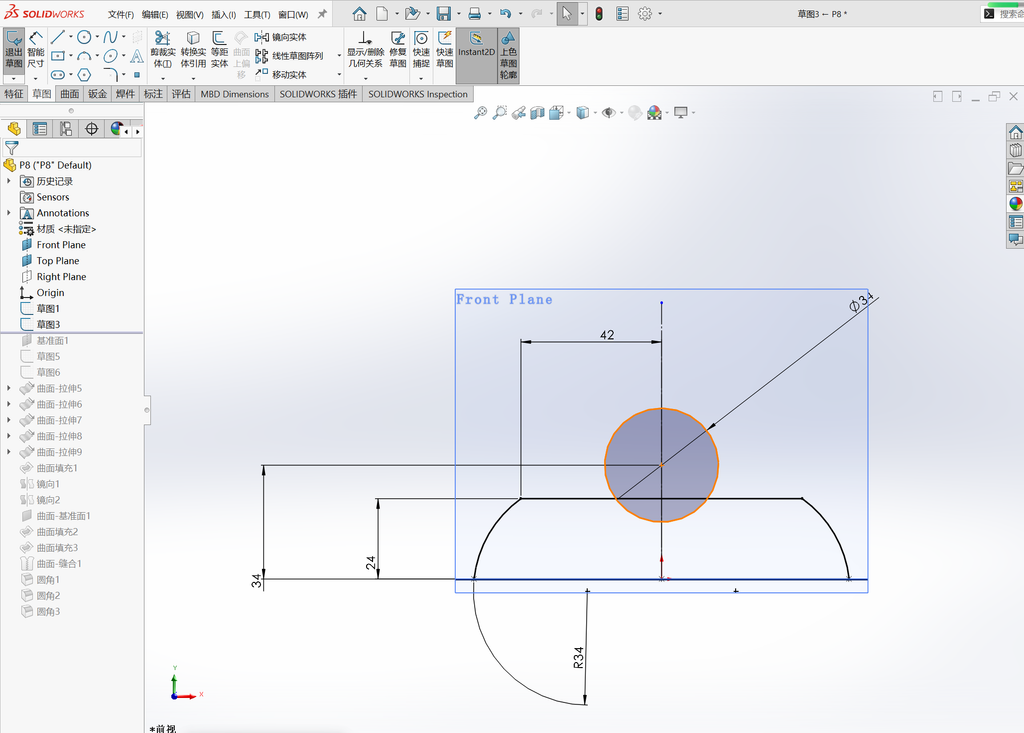The height and width of the screenshot is (733, 1024).
Task: Click the Repair Sketch (修复草图) tool
Action: tap(398, 50)
